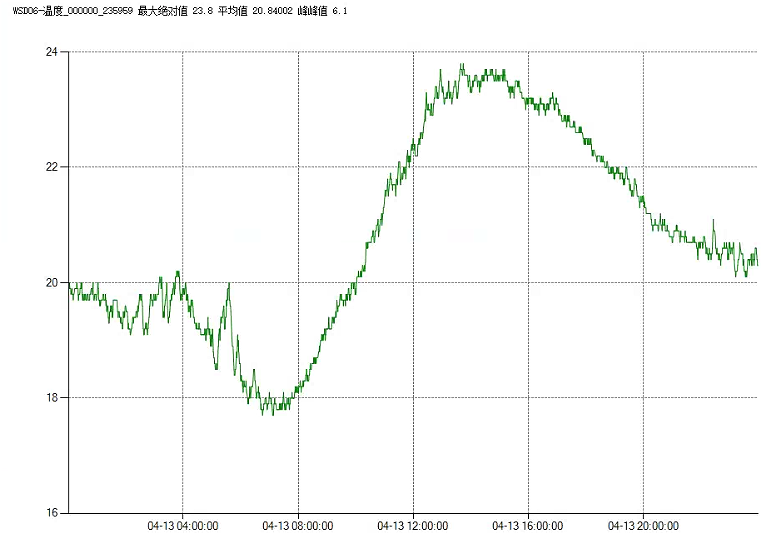
Task: Select the "04-13 08:00:00" time label
Action: point(298,526)
